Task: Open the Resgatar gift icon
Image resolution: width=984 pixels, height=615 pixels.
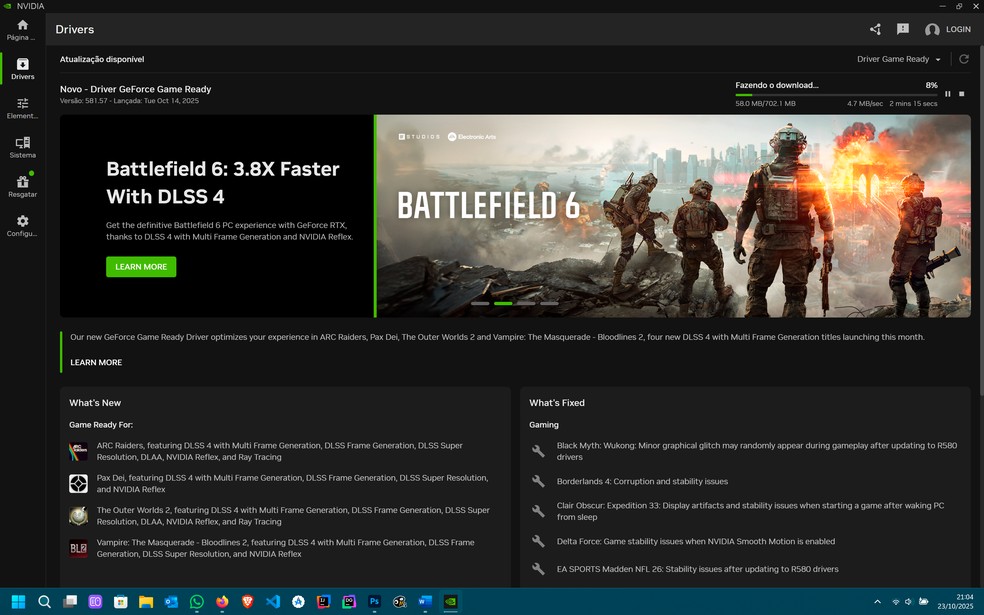Action: point(22,186)
